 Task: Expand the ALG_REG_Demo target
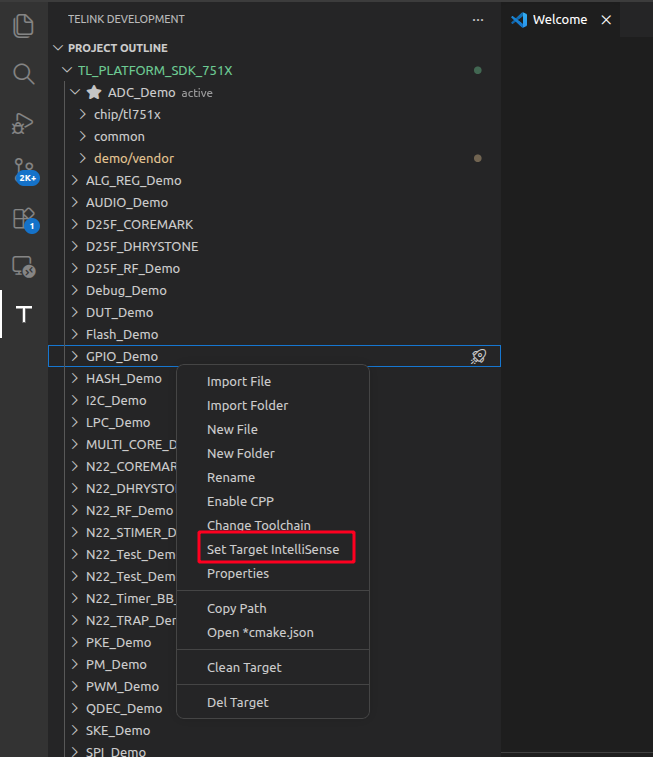[75, 181]
